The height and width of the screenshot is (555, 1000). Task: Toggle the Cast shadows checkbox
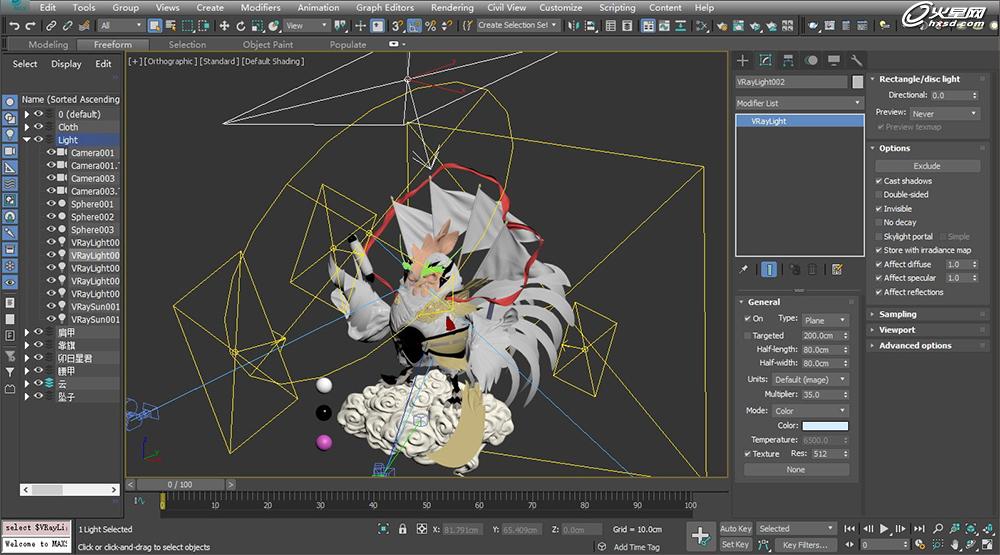(x=879, y=181)
